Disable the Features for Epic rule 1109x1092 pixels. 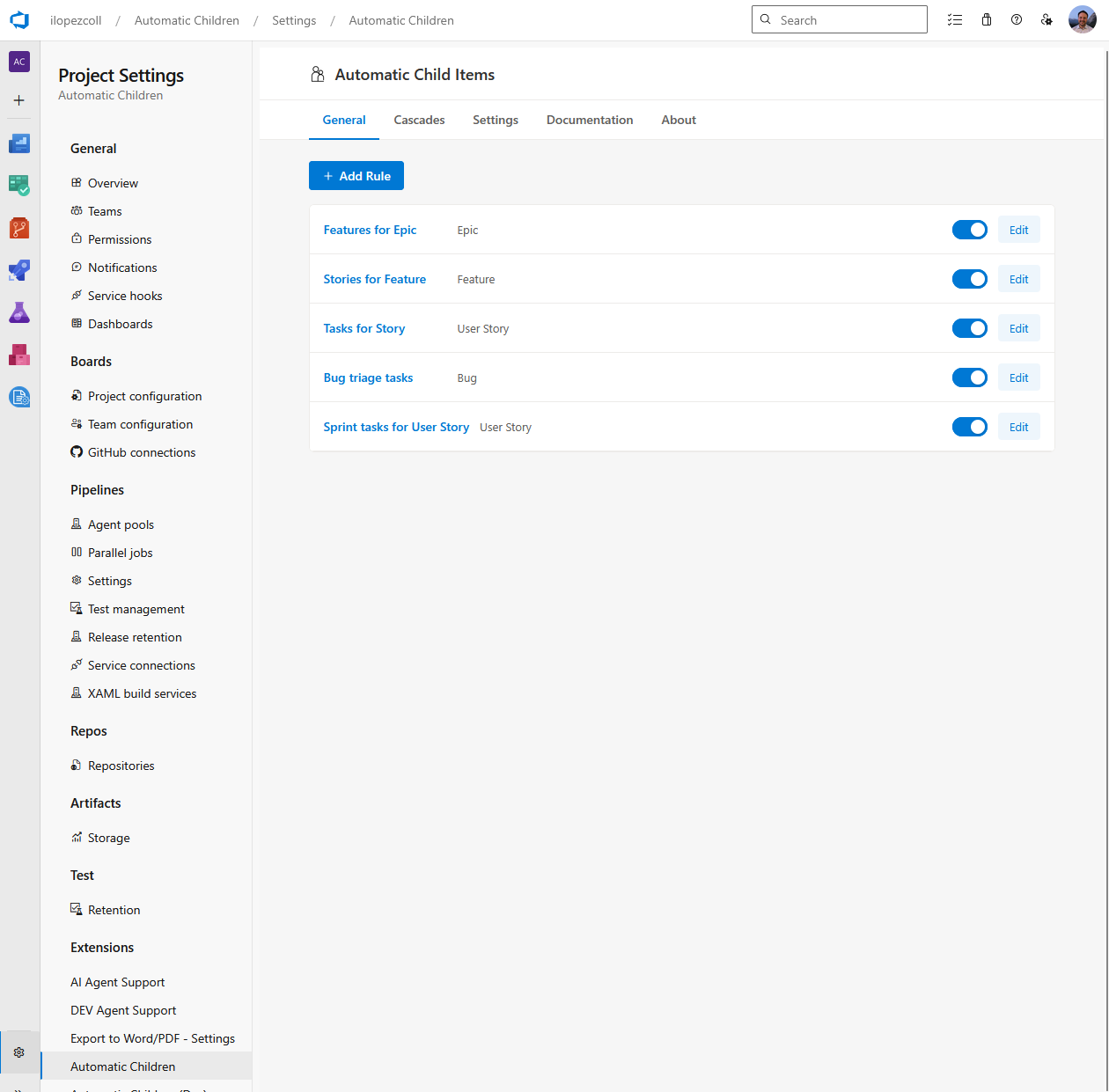pyautogui.click(x=969, y=230)
